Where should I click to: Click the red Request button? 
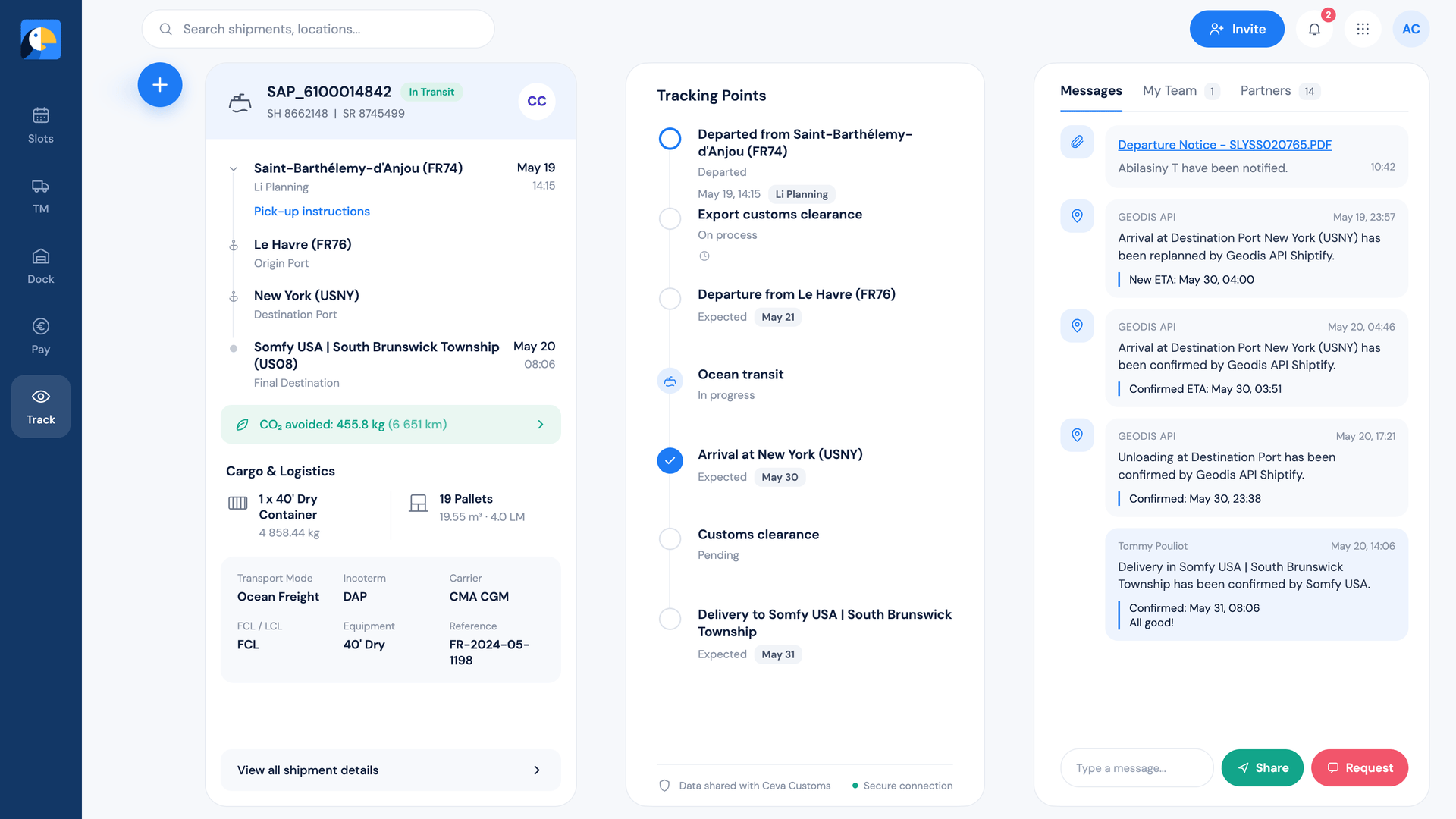(1359, 768)
